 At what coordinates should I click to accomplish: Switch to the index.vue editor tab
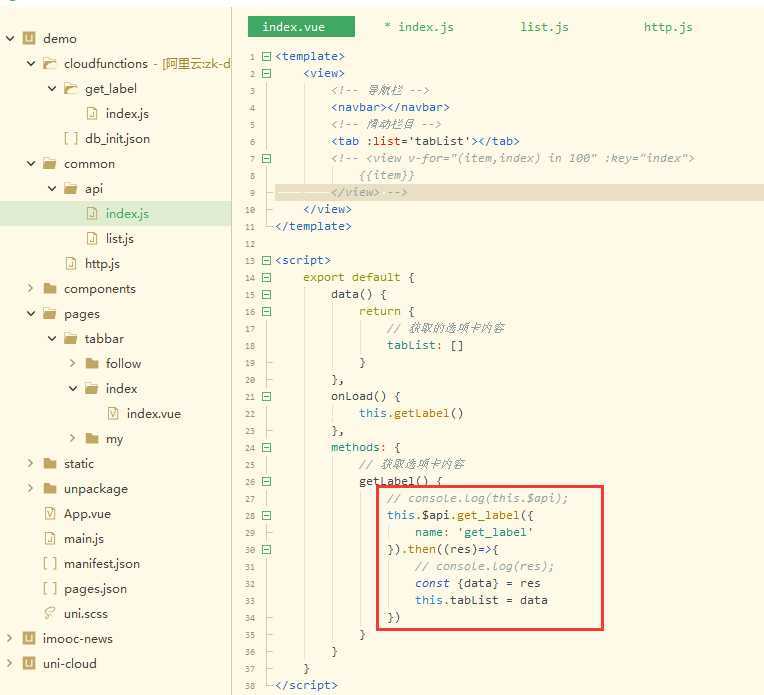coord(301,27)
